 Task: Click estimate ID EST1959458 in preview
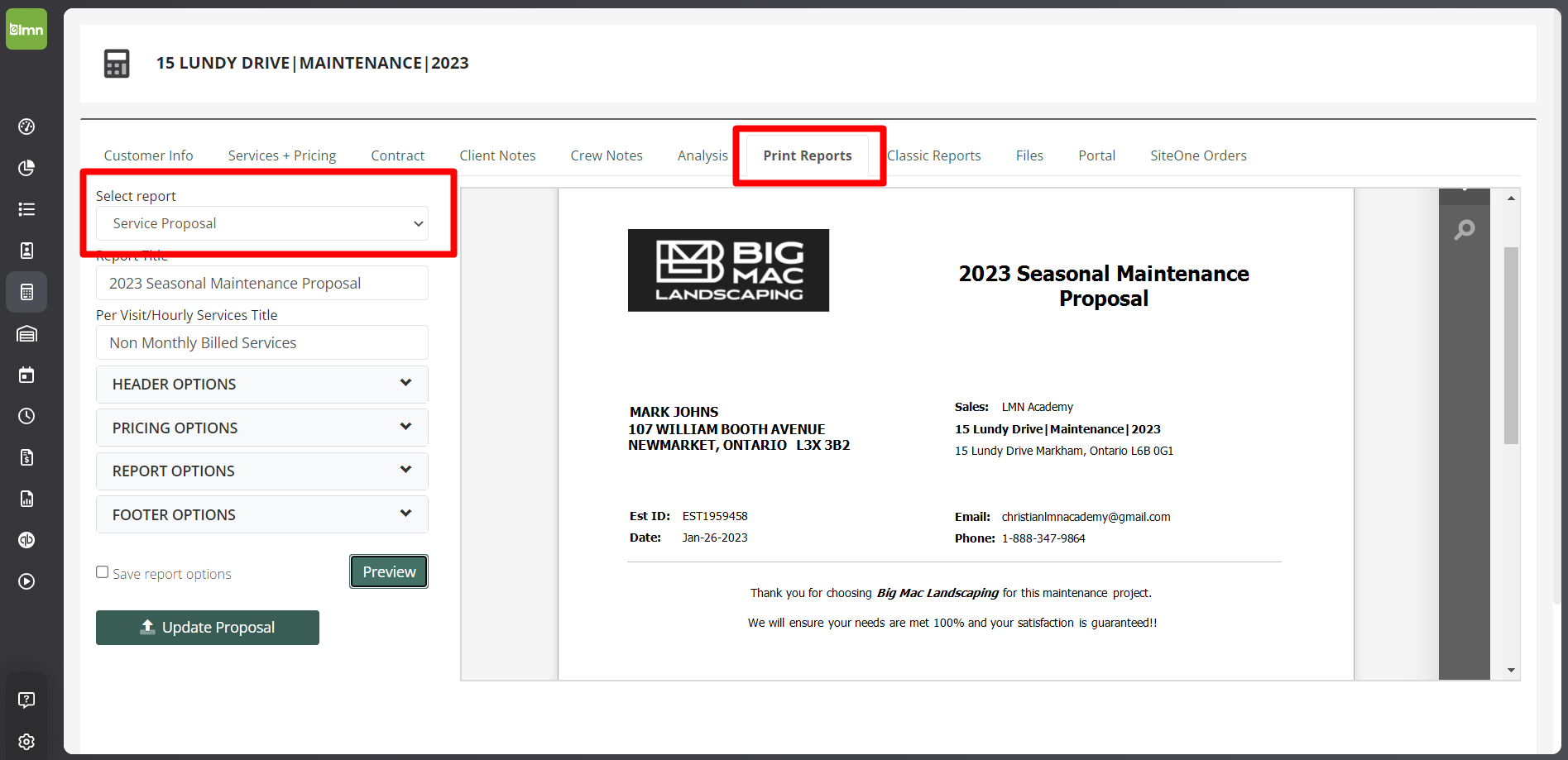pyautogui.click(x=715, y=516)
